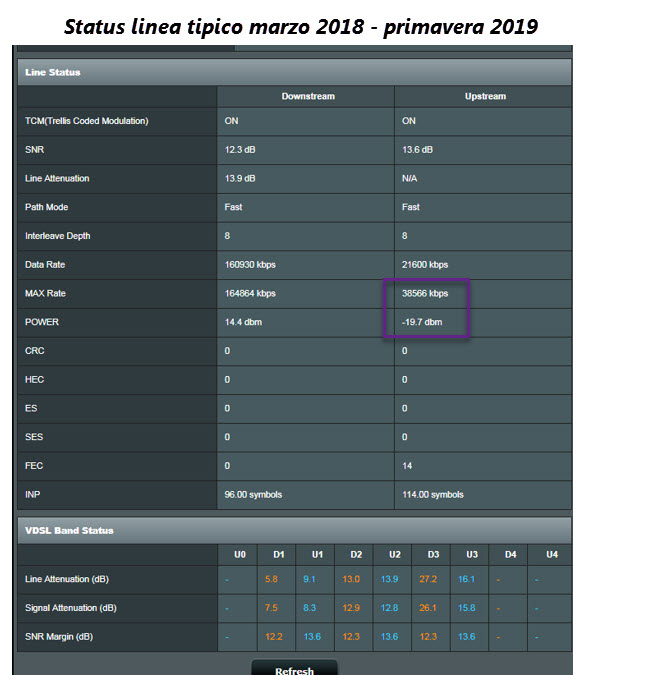Select Downstream Data Rate 160930 kbps
The width and height of the screenshot is (649, 675).
[250, 265]
